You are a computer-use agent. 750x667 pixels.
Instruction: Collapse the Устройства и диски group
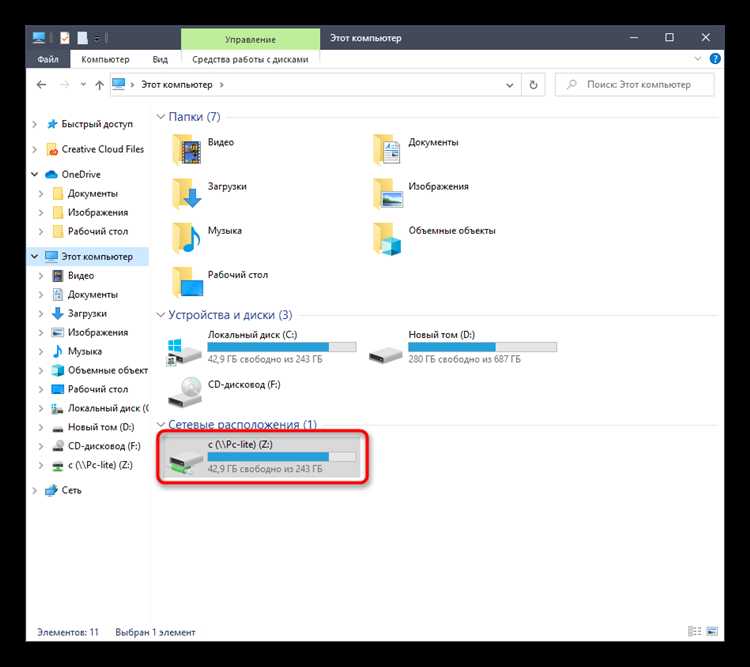coord(161,314)
